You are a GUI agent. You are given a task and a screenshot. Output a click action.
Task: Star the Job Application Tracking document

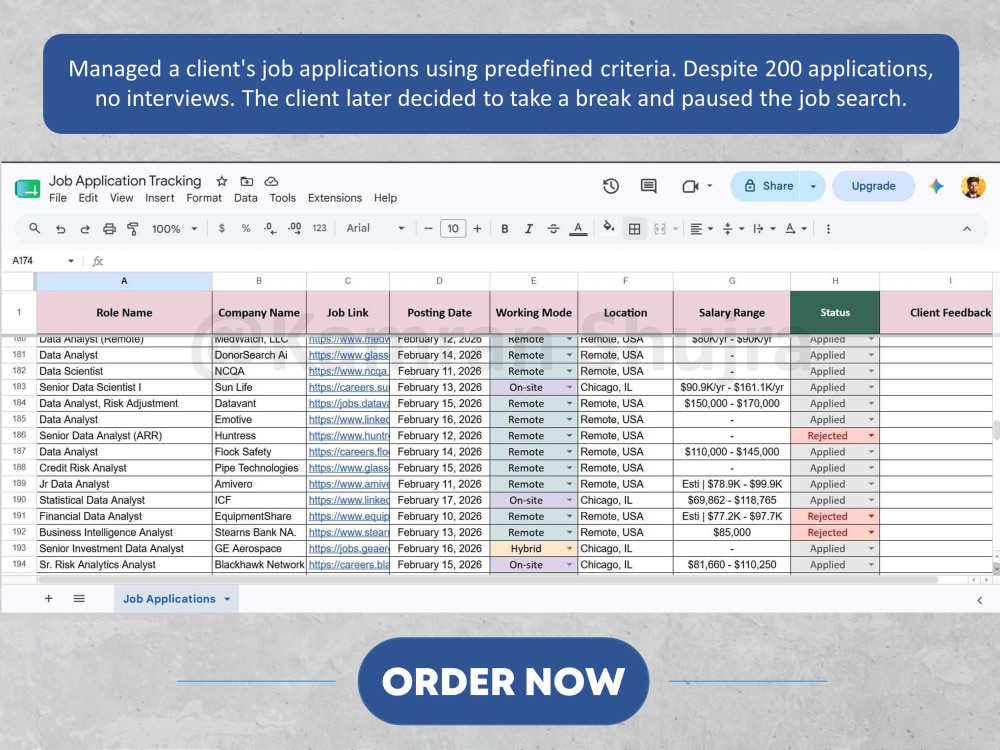point(221,181)
